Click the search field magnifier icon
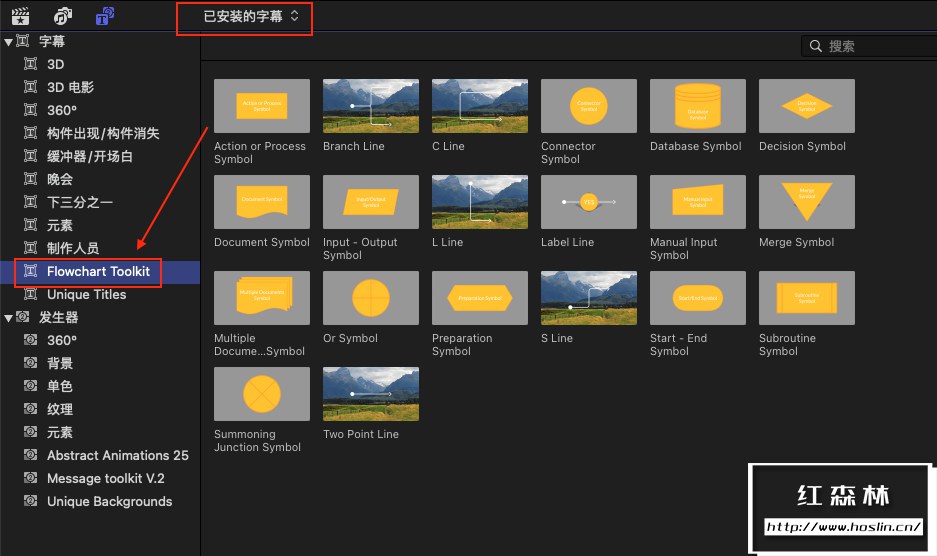This screenshot has width=937, height=556. pos(815,46)
